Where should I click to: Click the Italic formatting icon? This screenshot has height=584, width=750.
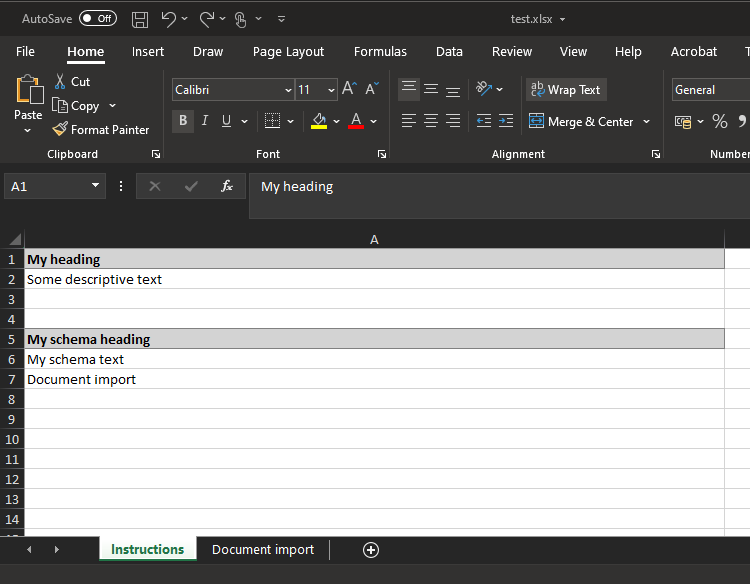pyautogui.click(x=205, y=121)
